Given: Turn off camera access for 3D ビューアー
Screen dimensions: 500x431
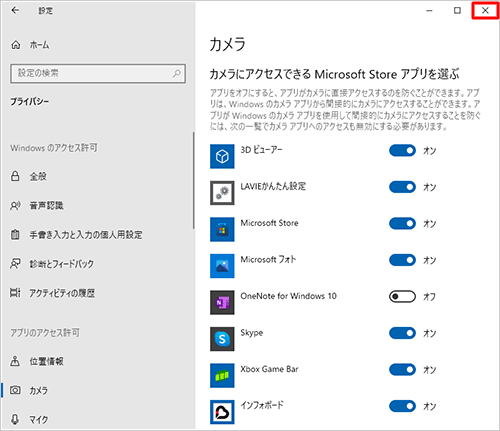Looking at the screenshot, I should click(402, 150).
